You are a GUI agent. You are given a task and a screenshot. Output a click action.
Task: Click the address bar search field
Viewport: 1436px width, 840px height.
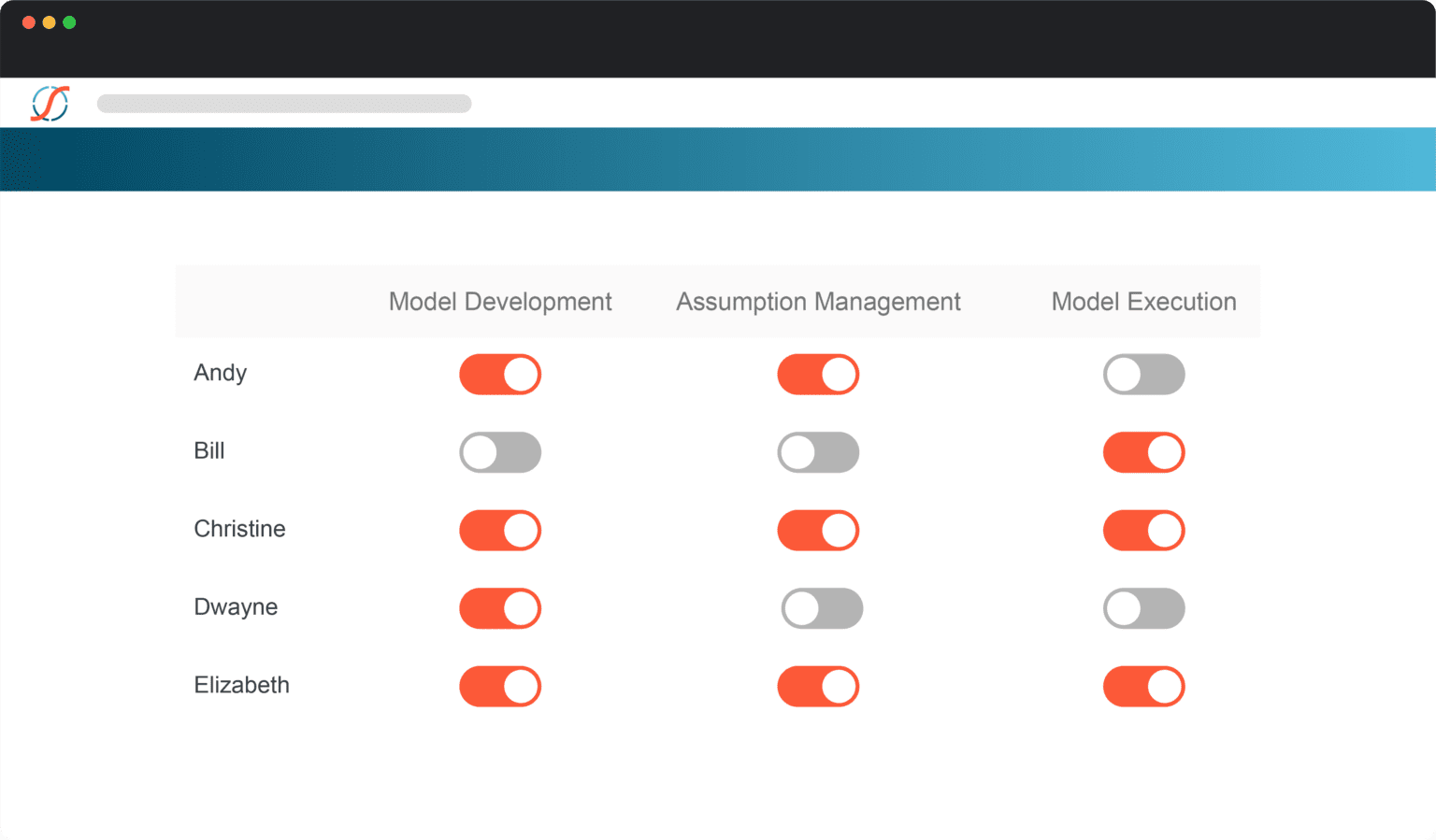click(284, 103)
